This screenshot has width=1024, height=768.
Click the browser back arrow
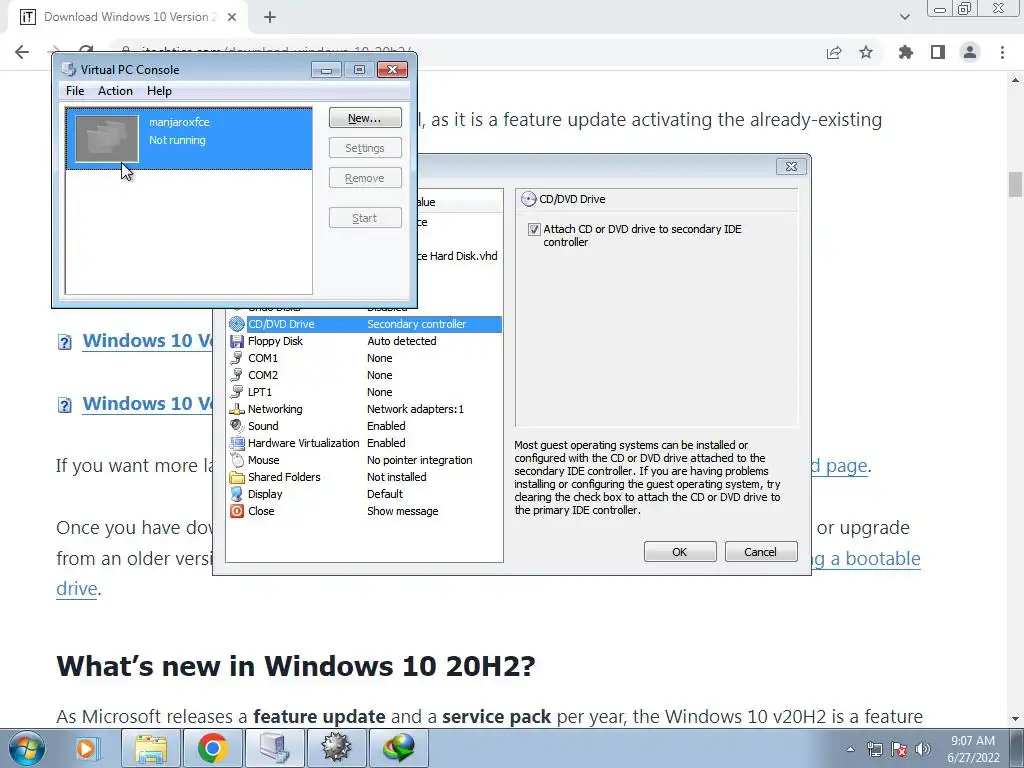point(22,52)
